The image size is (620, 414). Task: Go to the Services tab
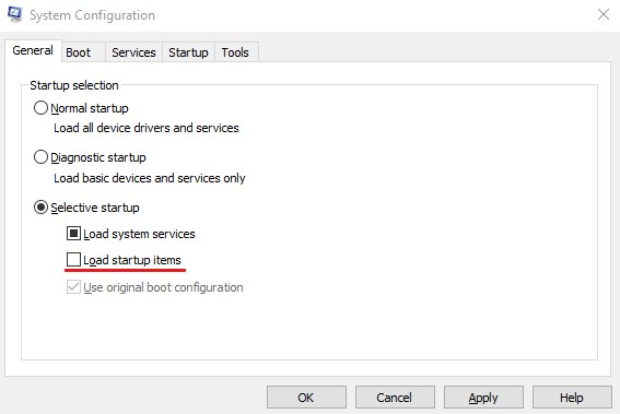134,53
